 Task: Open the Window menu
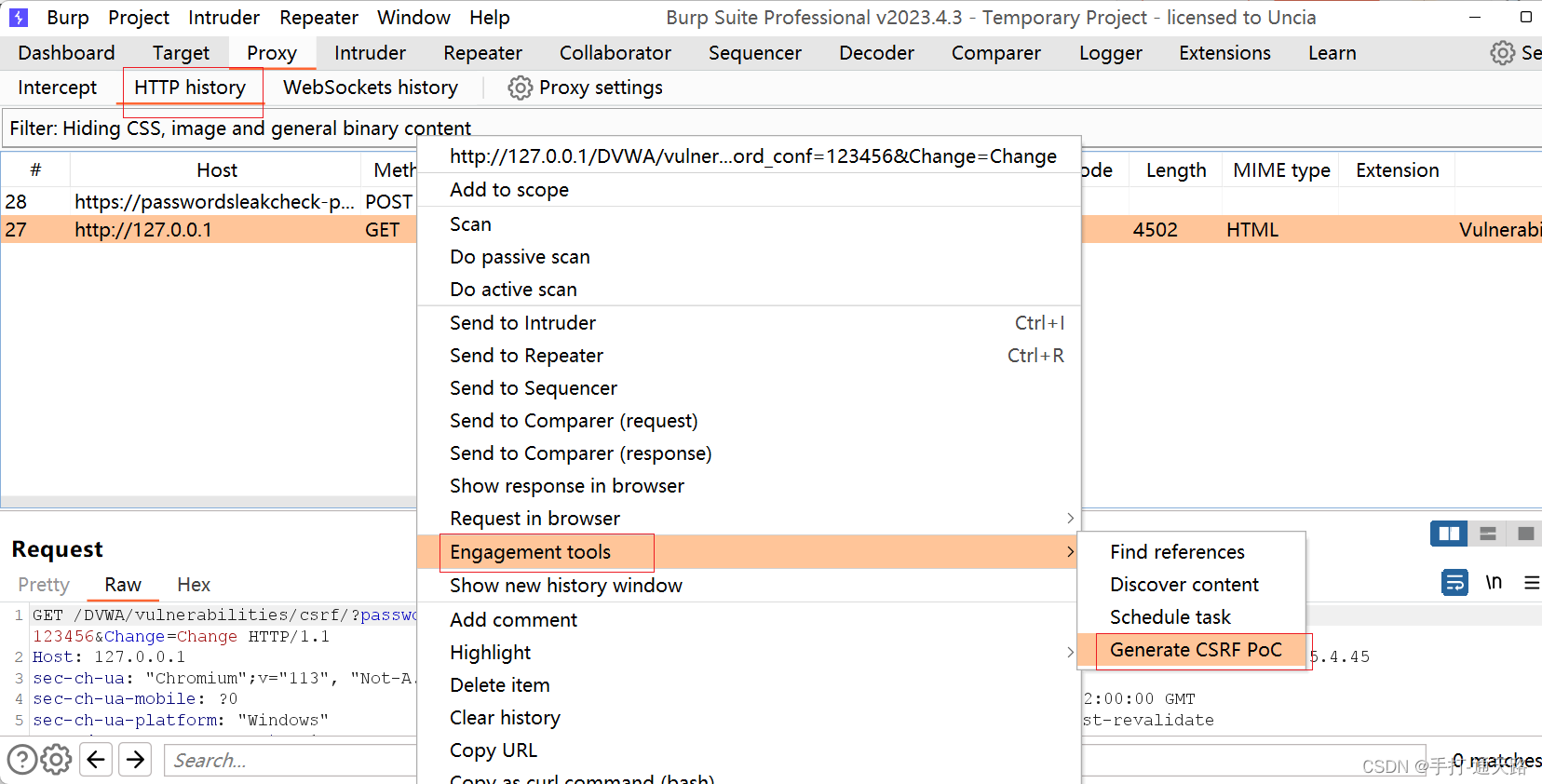pyautogui.click(x=413, y=18)
